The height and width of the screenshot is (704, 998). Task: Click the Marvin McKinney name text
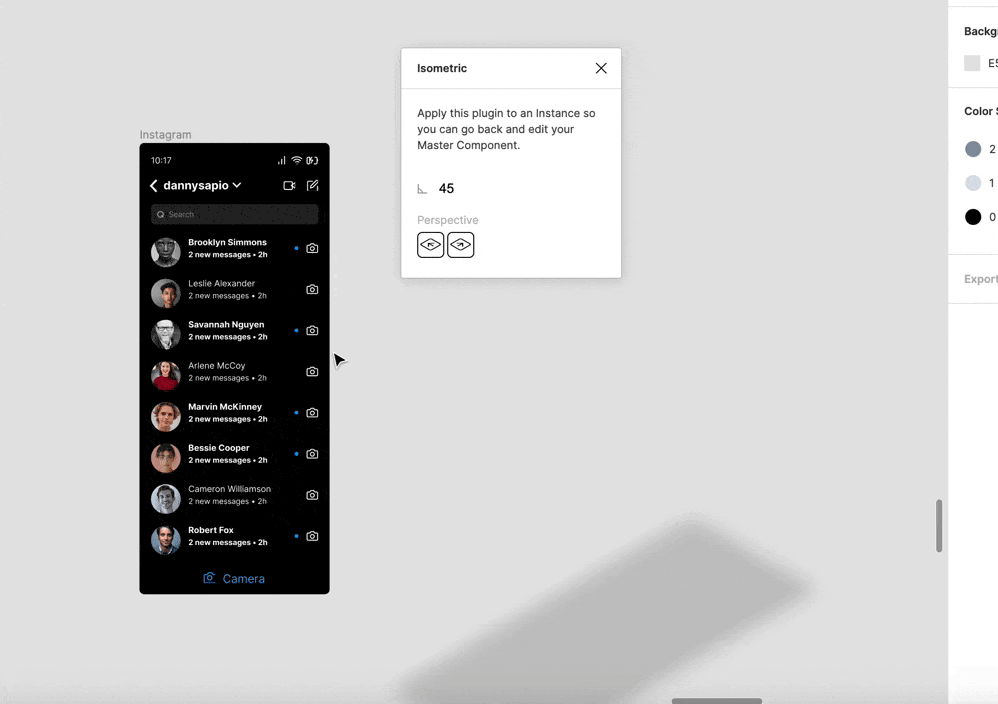click(225, 407)
